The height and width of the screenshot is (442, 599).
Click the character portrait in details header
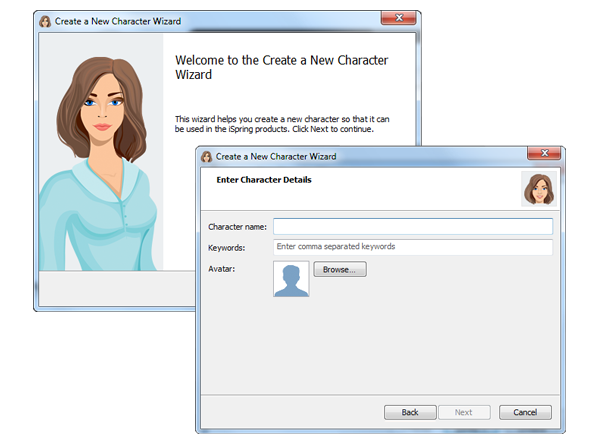click(539, 189)
